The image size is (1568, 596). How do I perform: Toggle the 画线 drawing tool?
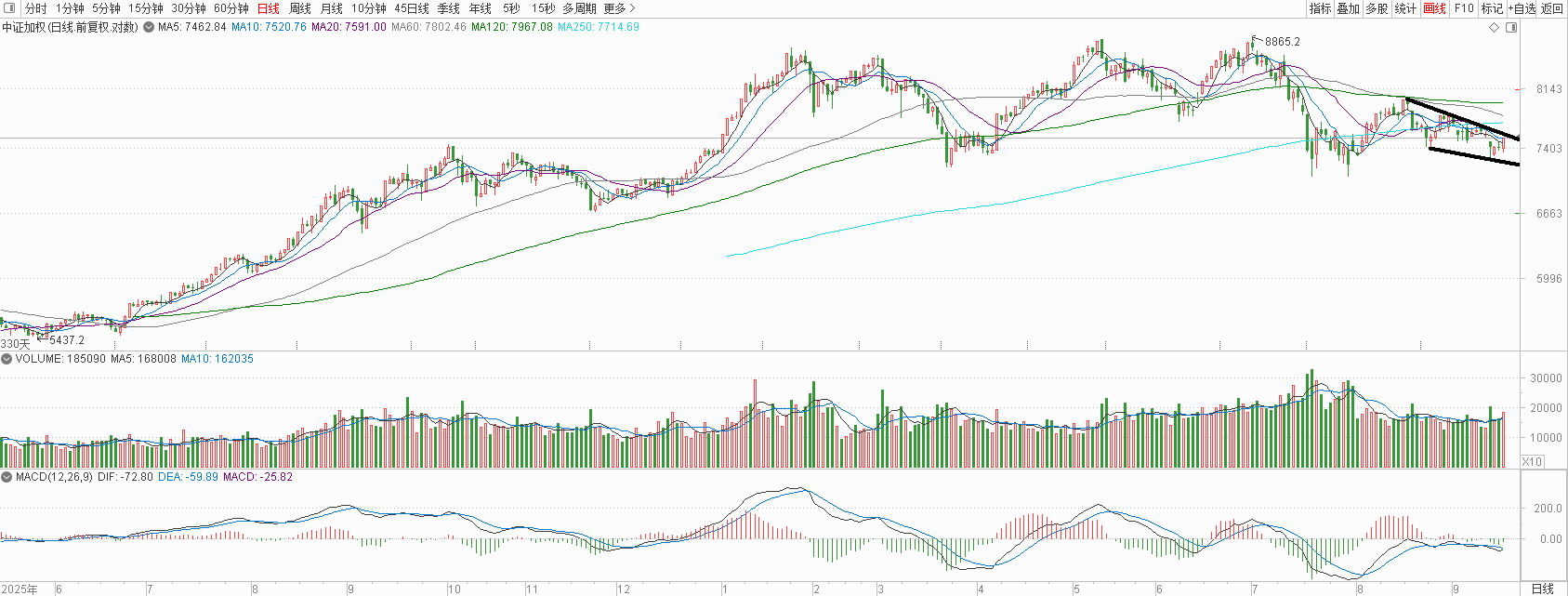click(x=1435, y=8)
